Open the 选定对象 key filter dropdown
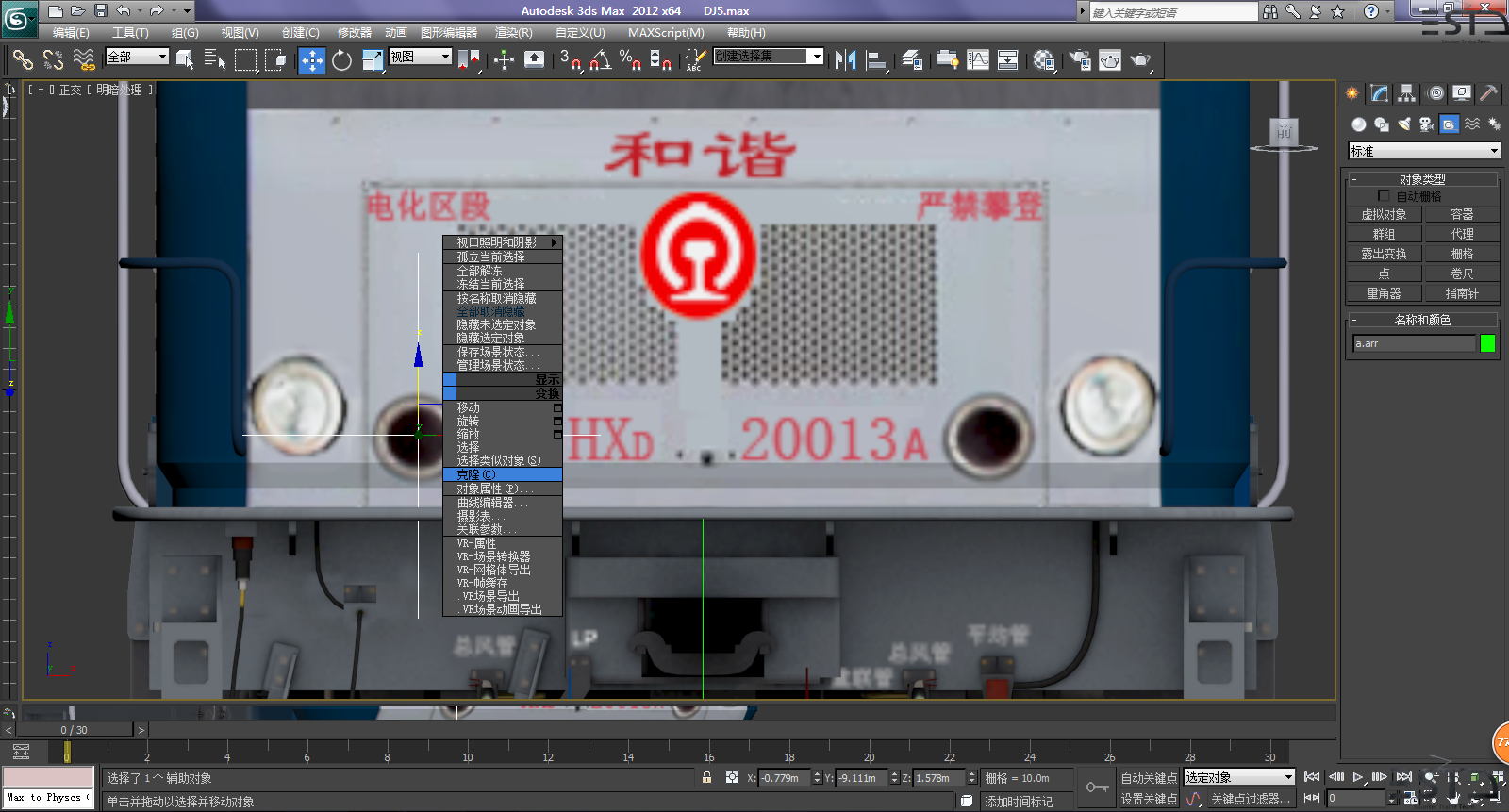 [x=1239, y=777]
